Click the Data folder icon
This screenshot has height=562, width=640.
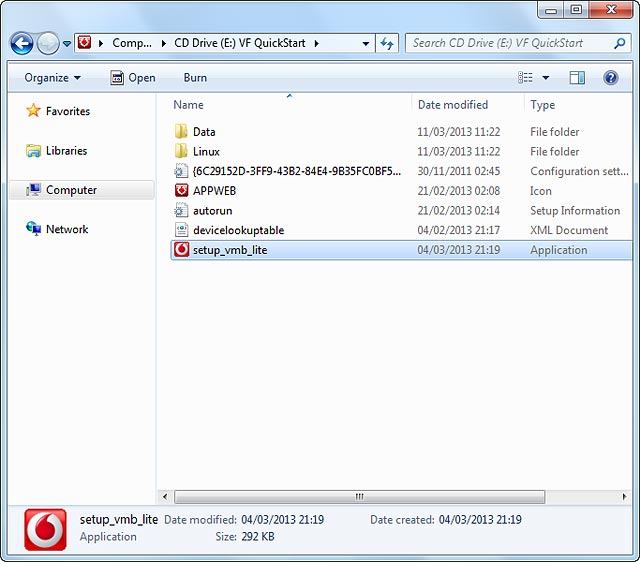coord(181,131)
